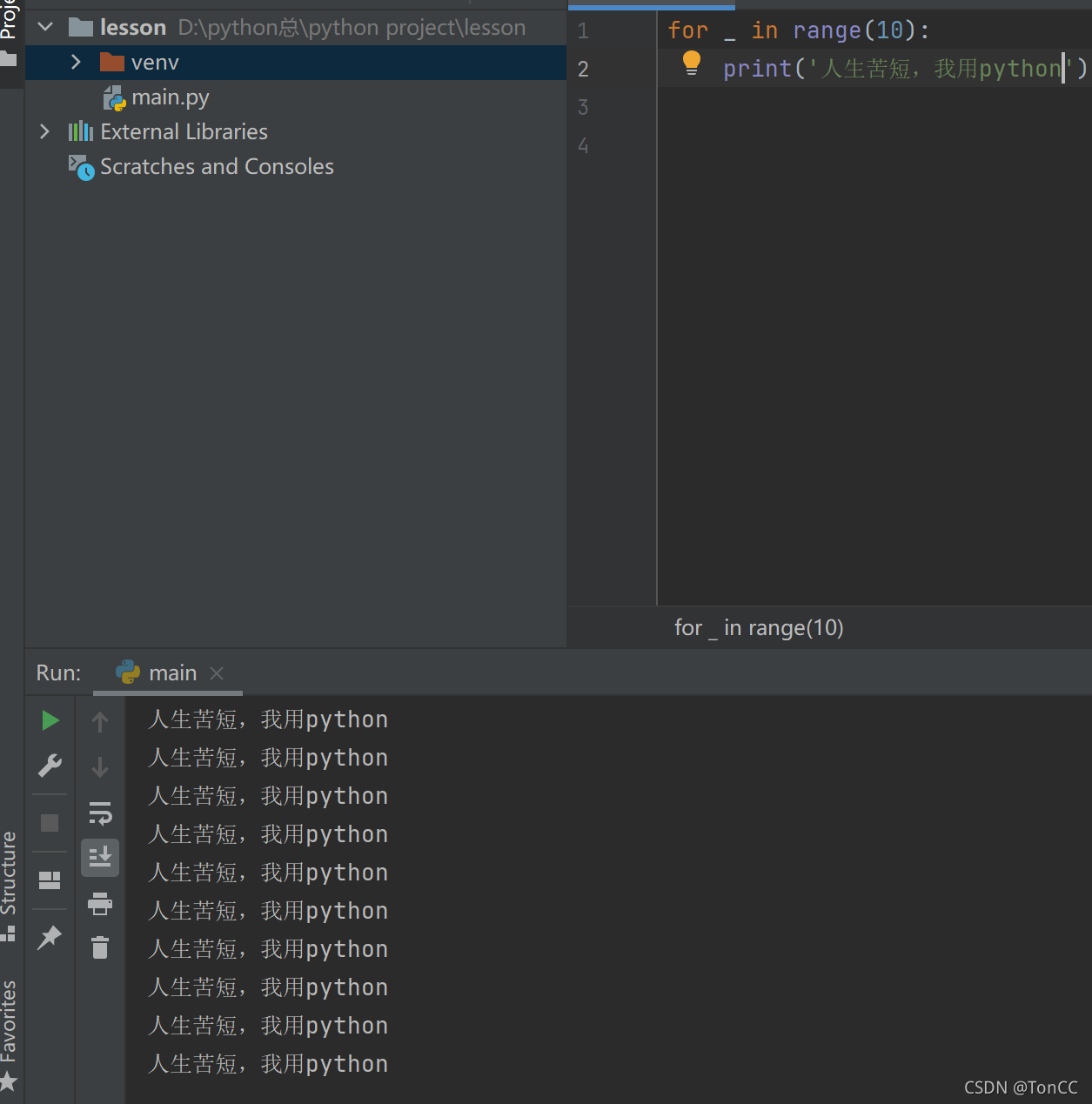Click the project path 'D:\python总\python project\lesson'
Image resolution: width=1092 pixels, height=1104 pixels.
coord(352,28)
